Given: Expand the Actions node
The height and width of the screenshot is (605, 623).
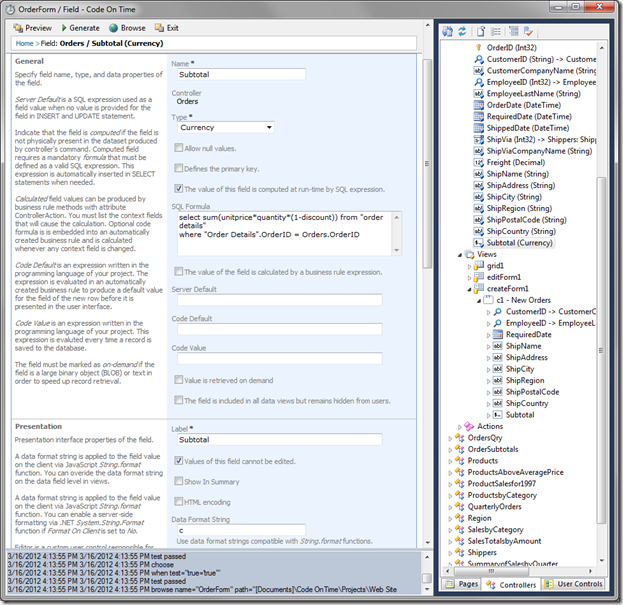Looking at the screenshot, I should point(460,427).
